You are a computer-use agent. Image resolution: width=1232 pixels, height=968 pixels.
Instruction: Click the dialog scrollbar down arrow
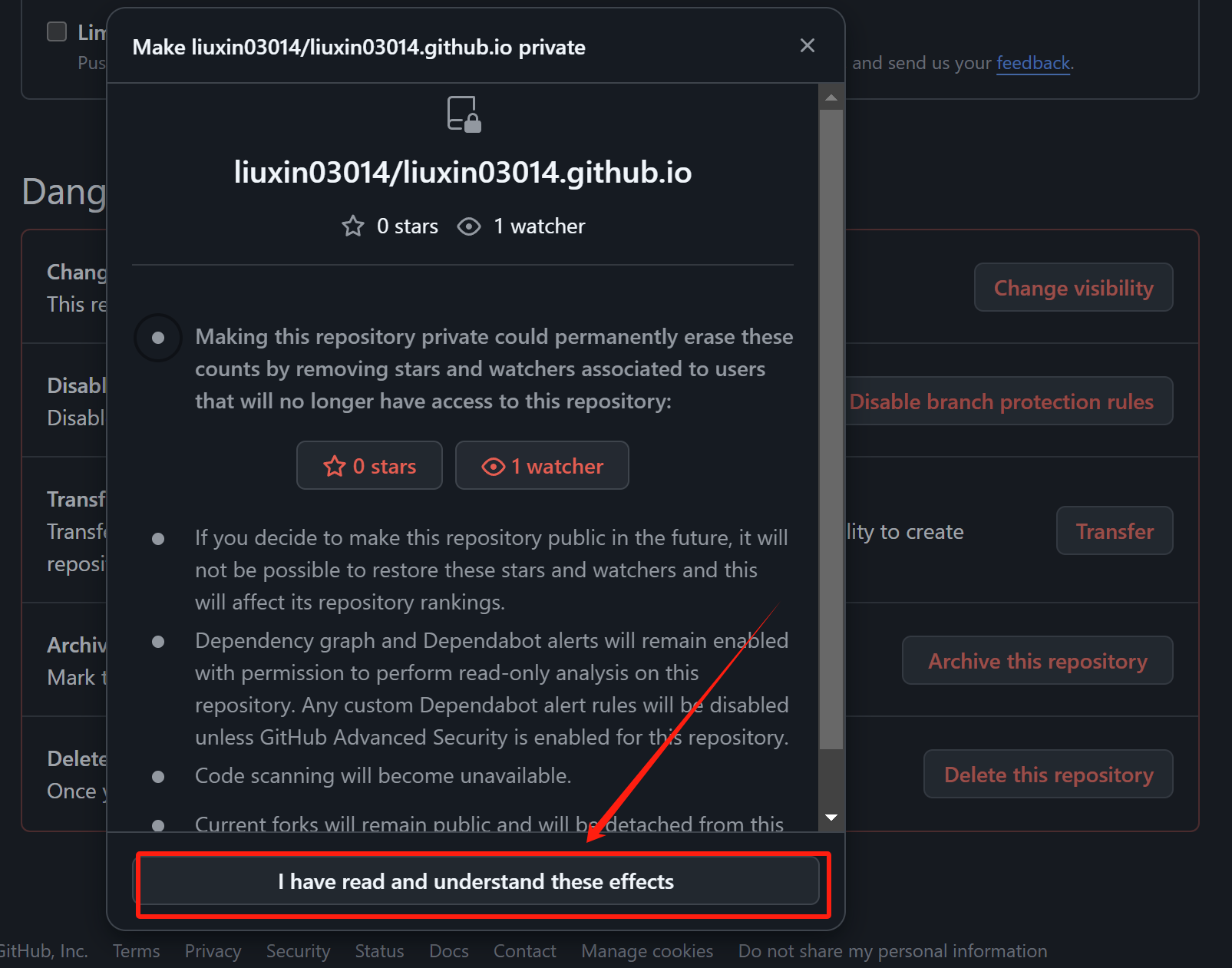(x=831, y=818)
